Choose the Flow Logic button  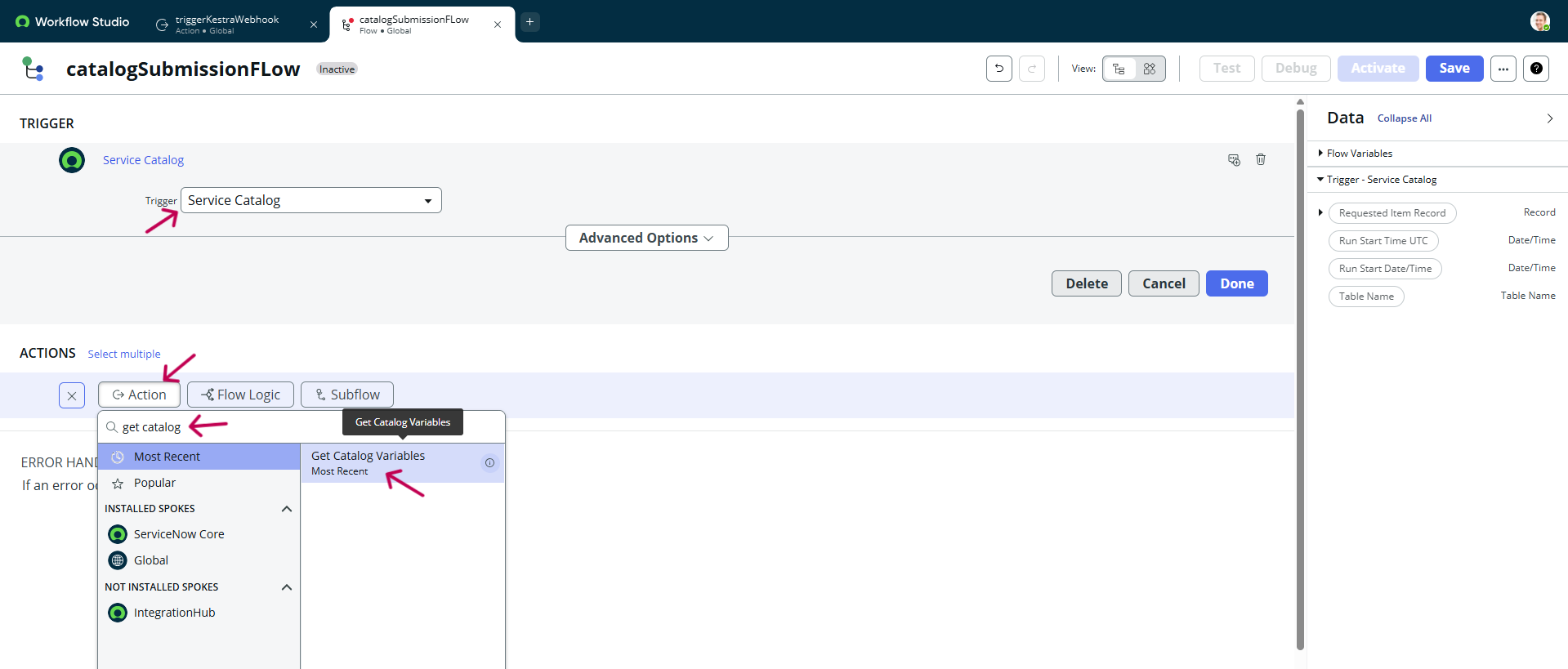point(241,395)
